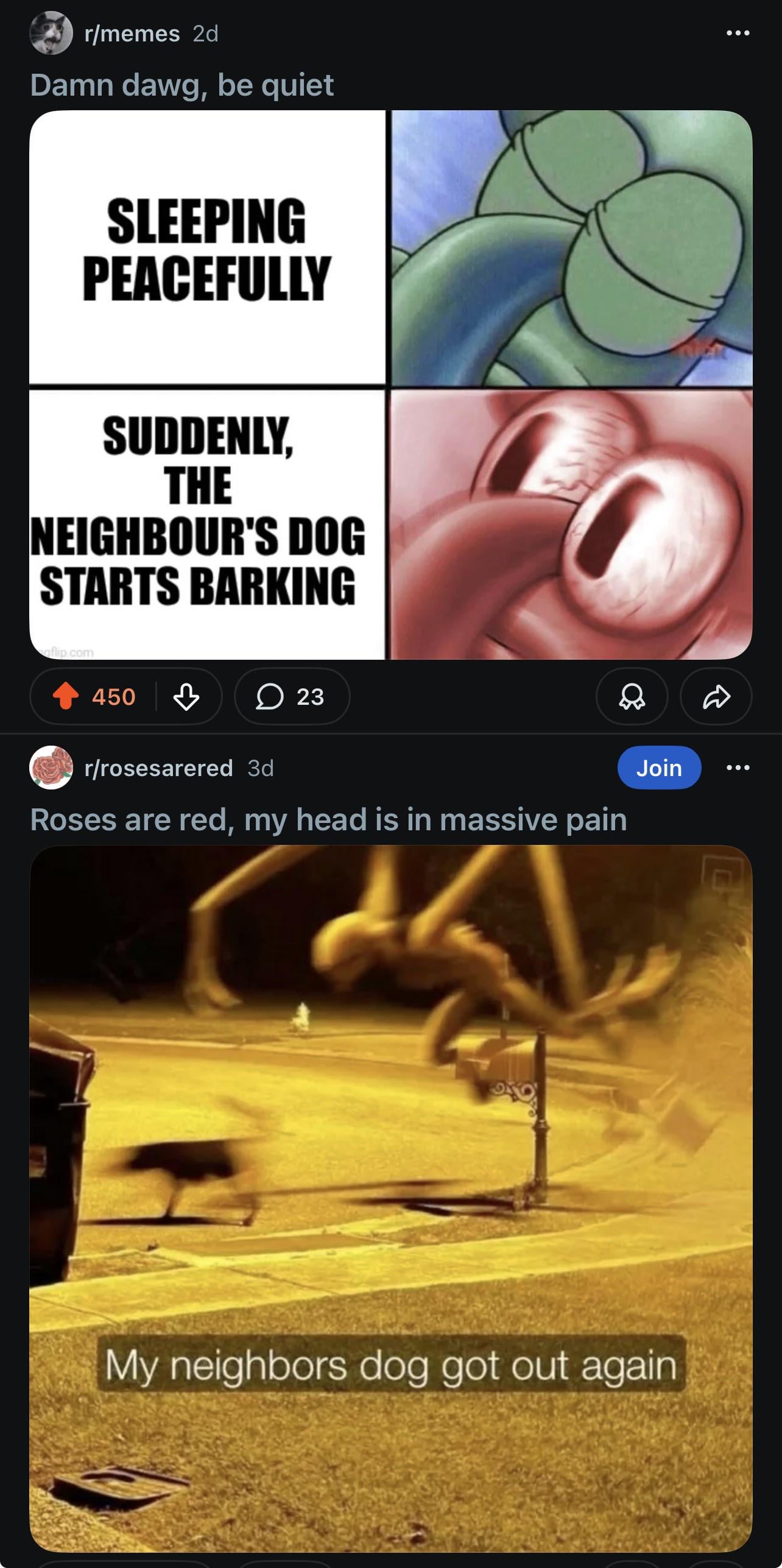Give an award to the r/memes post
Viewport: 782px width, 1568px height.
coord(632,696)
